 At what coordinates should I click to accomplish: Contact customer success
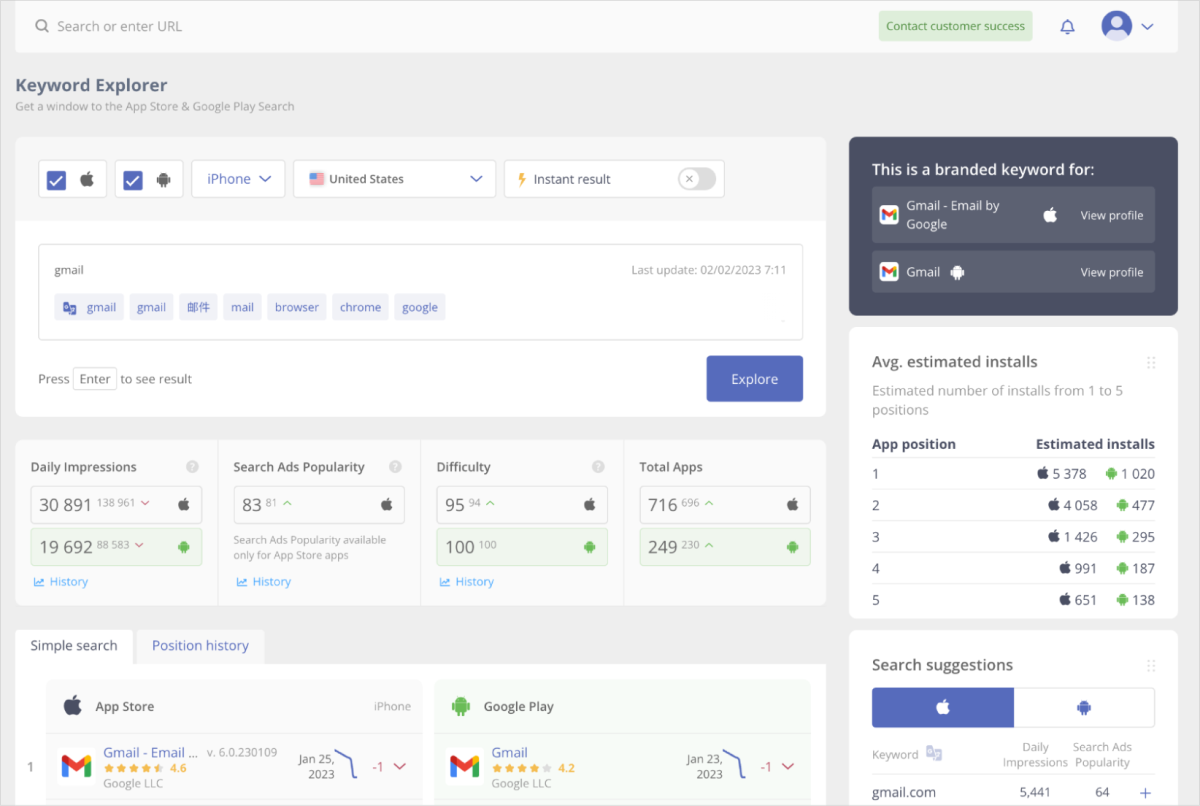(x=955, y=26)
